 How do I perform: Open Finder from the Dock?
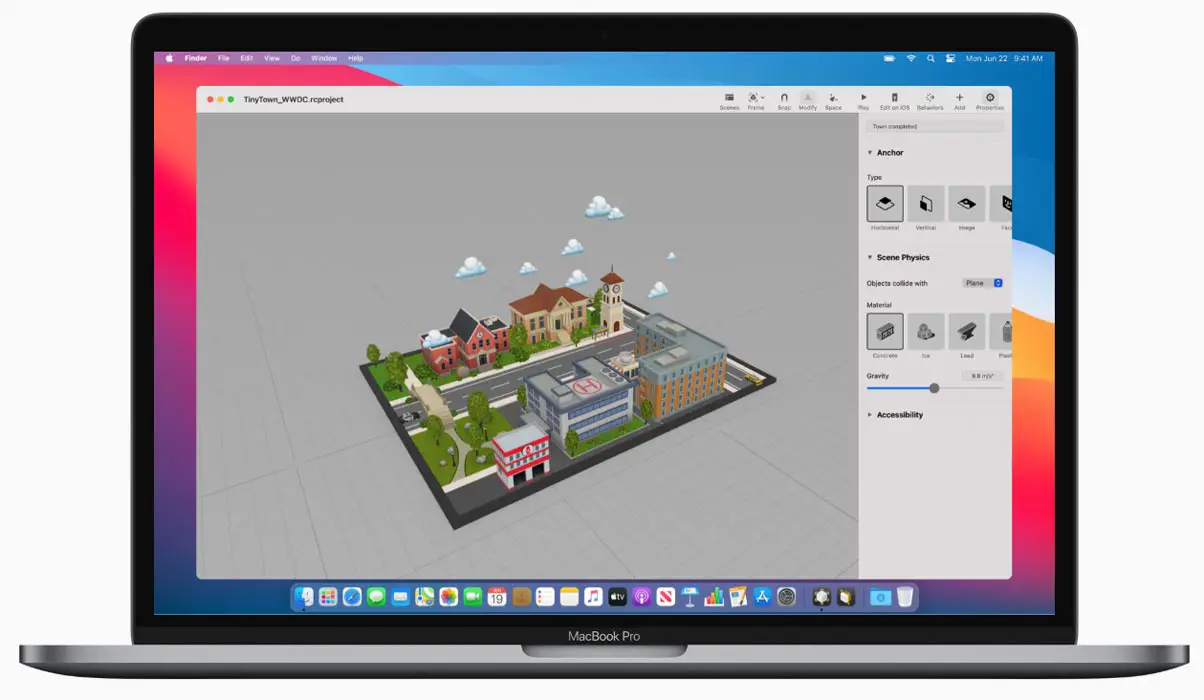pos(305,597)
